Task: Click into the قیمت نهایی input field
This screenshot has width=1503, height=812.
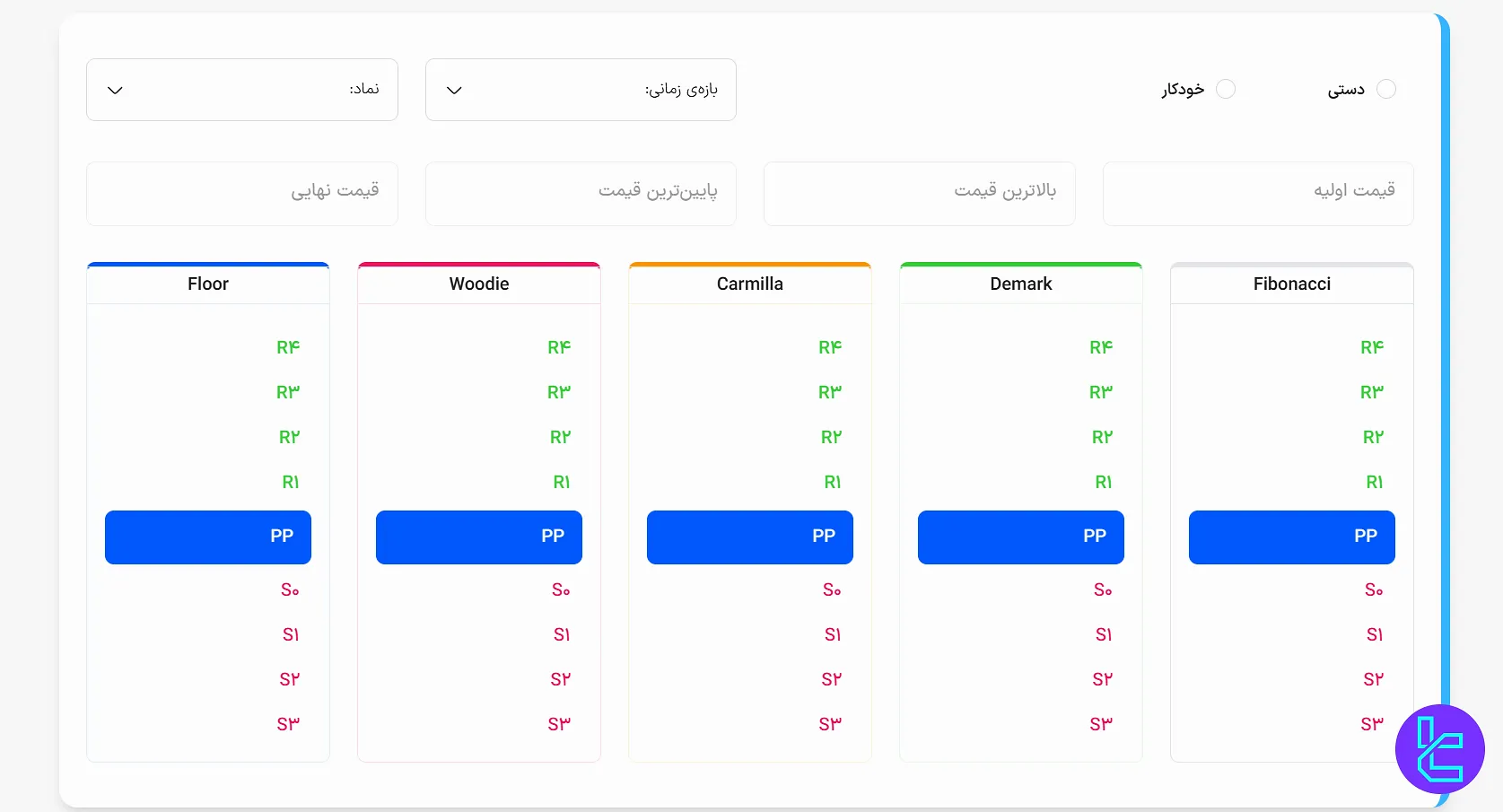Action: [x=241, y=193]
